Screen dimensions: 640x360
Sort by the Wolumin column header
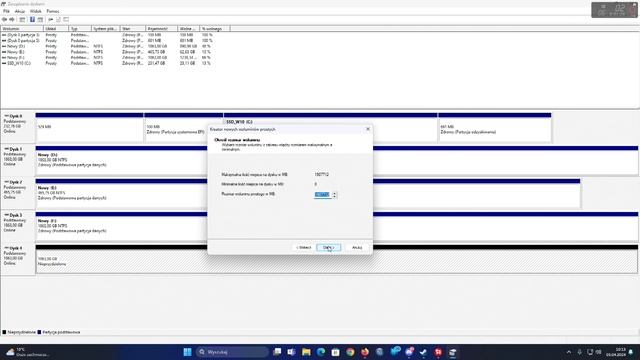pos(22,29)
